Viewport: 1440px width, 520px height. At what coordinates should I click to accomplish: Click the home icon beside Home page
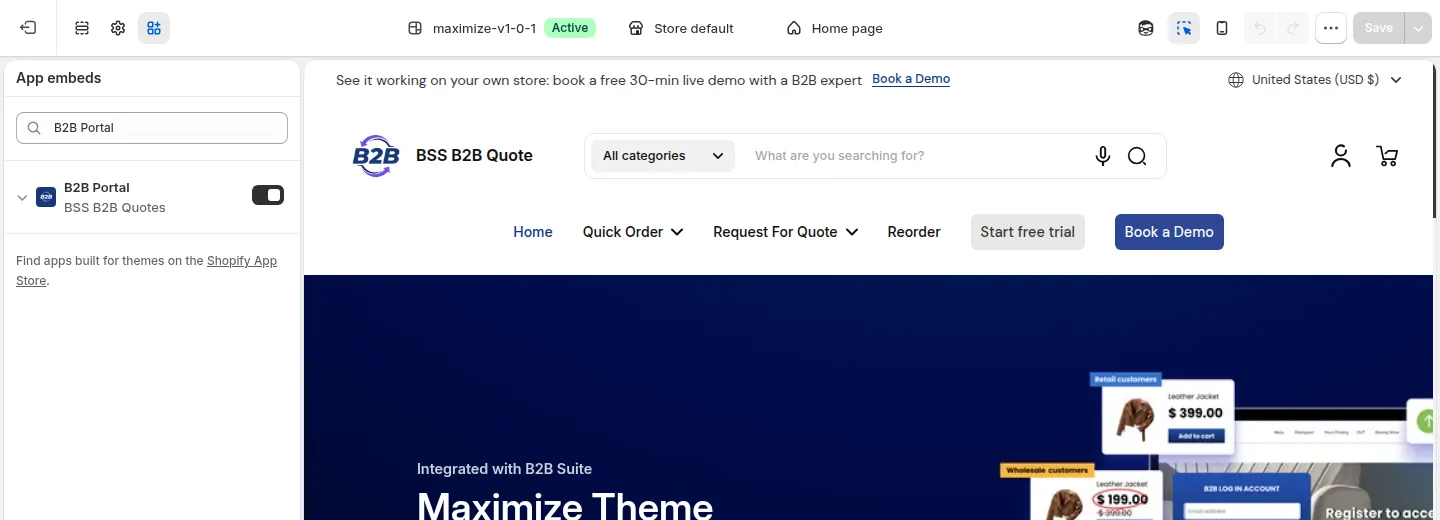point(794,28)
